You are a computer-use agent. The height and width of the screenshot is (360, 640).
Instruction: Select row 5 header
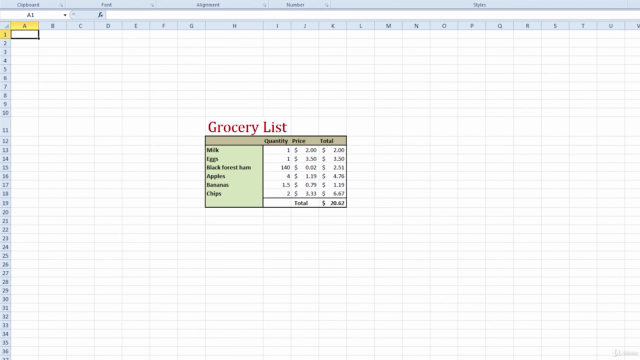[x=5, y=69]
